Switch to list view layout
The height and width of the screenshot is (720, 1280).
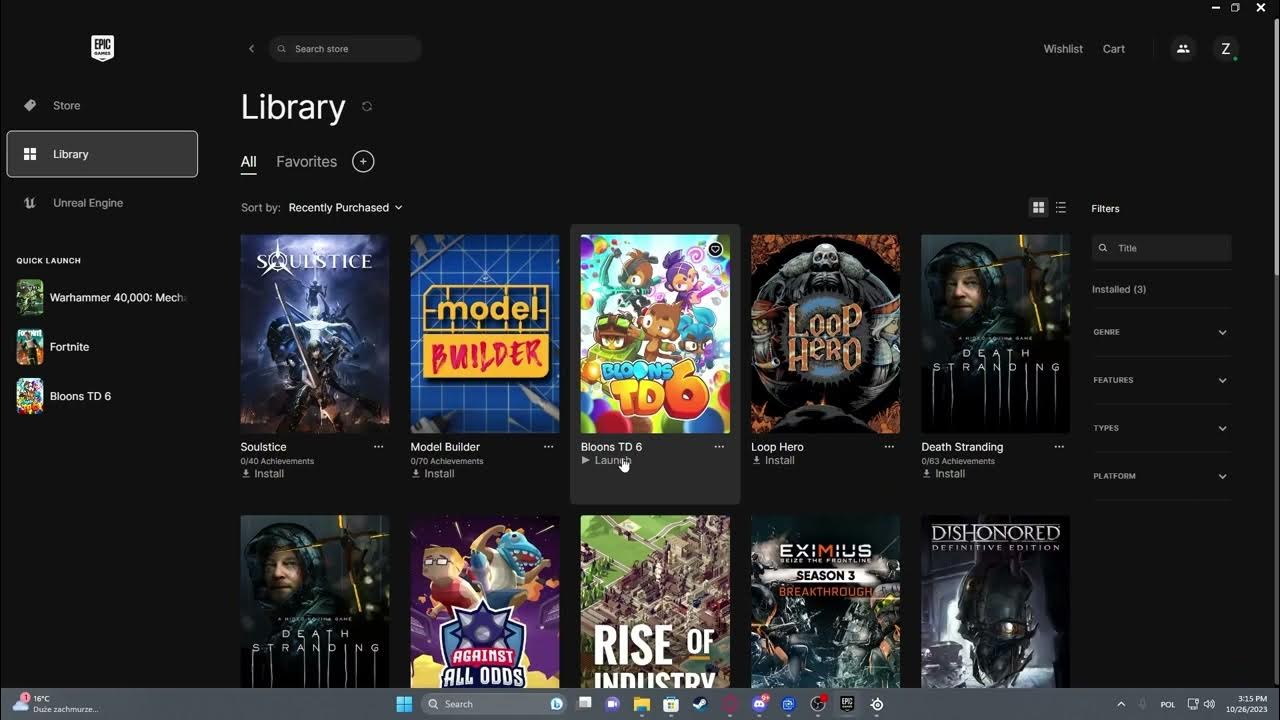click(x=1061, y=207)
